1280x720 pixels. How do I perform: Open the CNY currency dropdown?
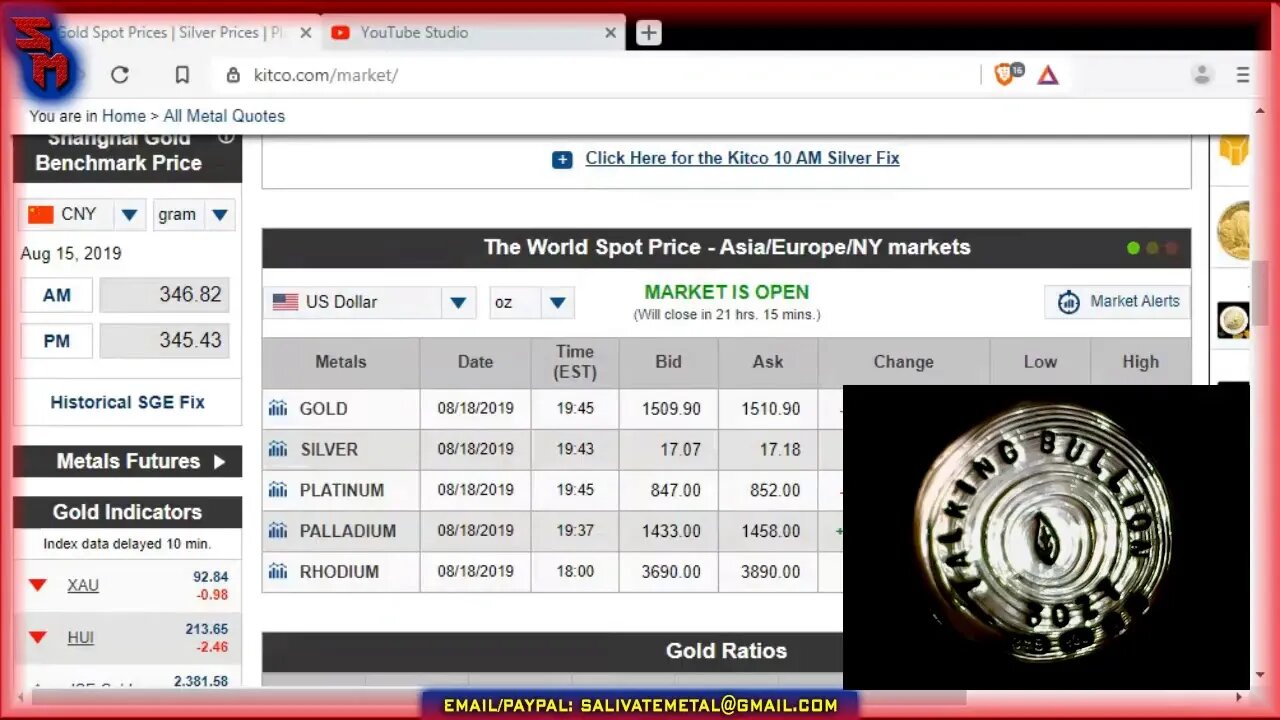point(129,215)
